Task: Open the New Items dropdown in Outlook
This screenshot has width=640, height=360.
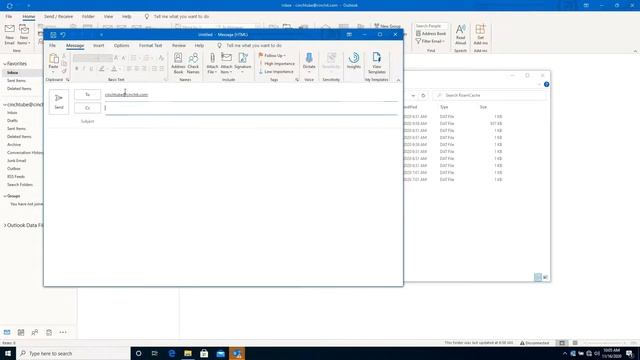Action: click(24, 35)
